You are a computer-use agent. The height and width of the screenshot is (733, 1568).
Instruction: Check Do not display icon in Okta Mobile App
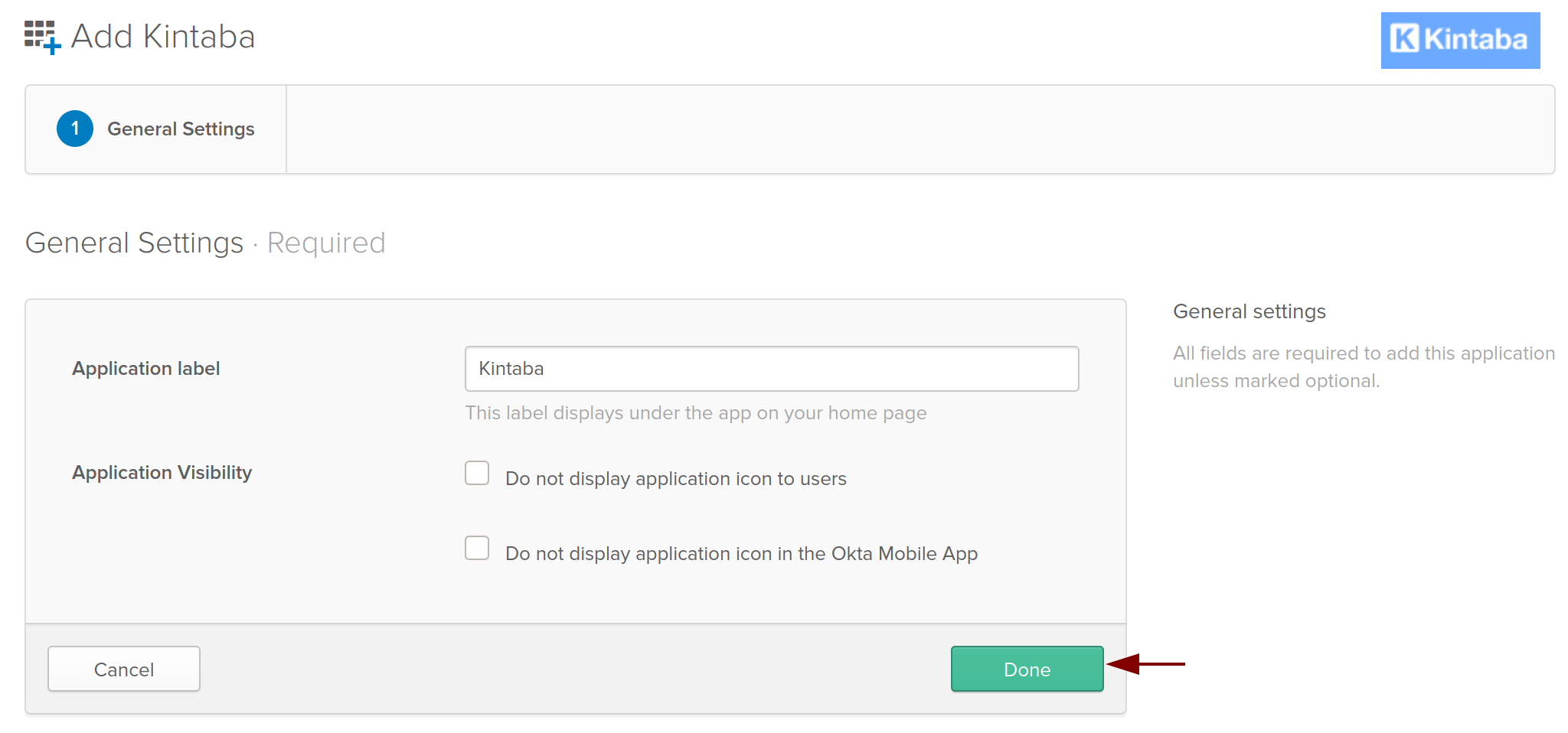[477, 548]
